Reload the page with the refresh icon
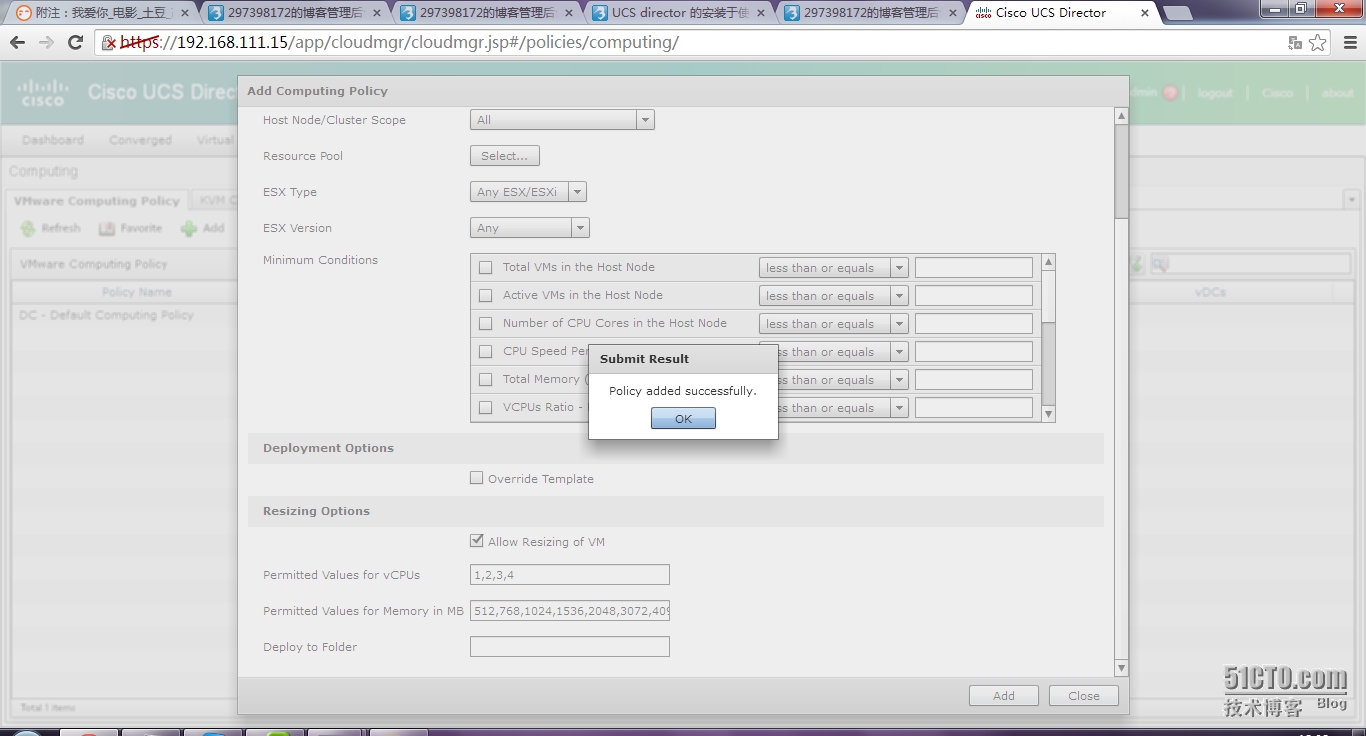Screen dimensions: 1366x736 tap(75, 43)
